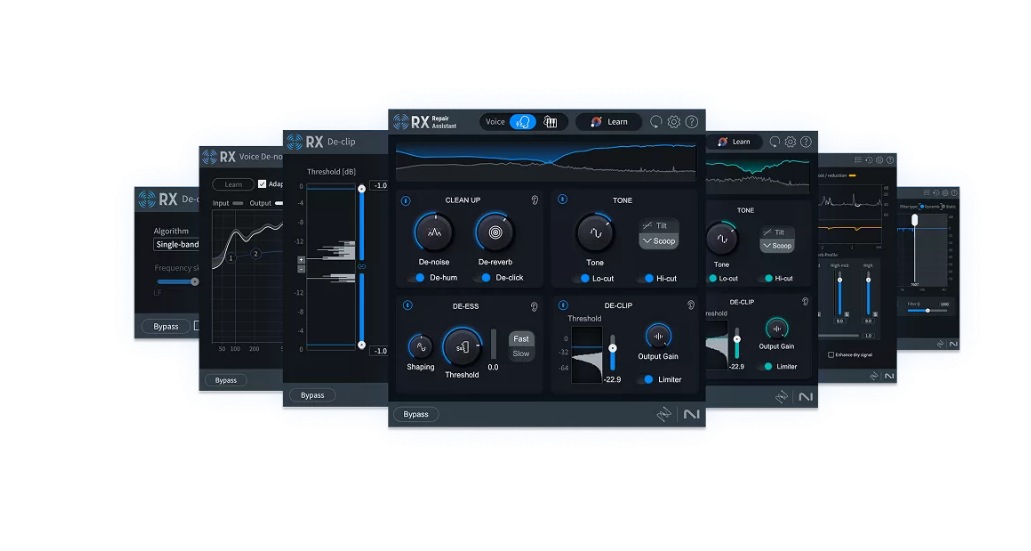Click the link icon between De-clip threshold sliders
Image resolution: width=1031 pixels, height=551 pixels.
[x=362, y=267]
